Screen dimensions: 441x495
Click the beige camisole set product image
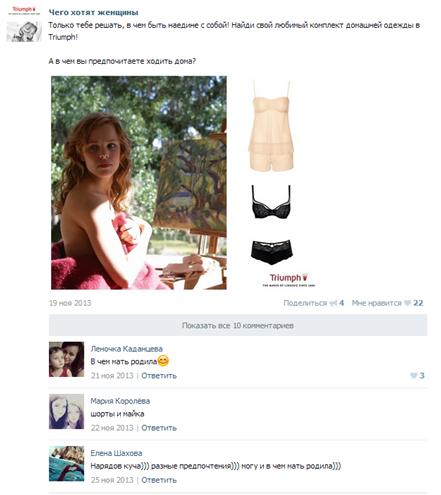[x=271, y=126]
